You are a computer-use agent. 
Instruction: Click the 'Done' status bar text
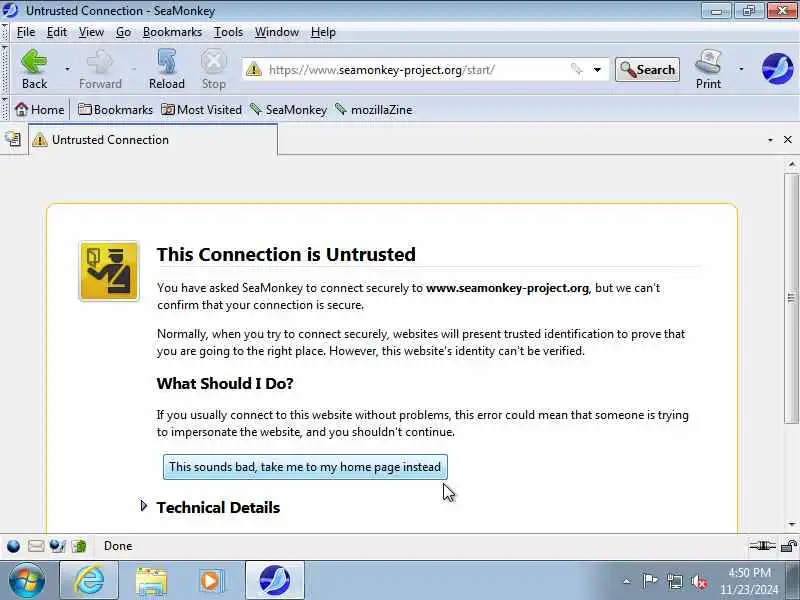118,546
